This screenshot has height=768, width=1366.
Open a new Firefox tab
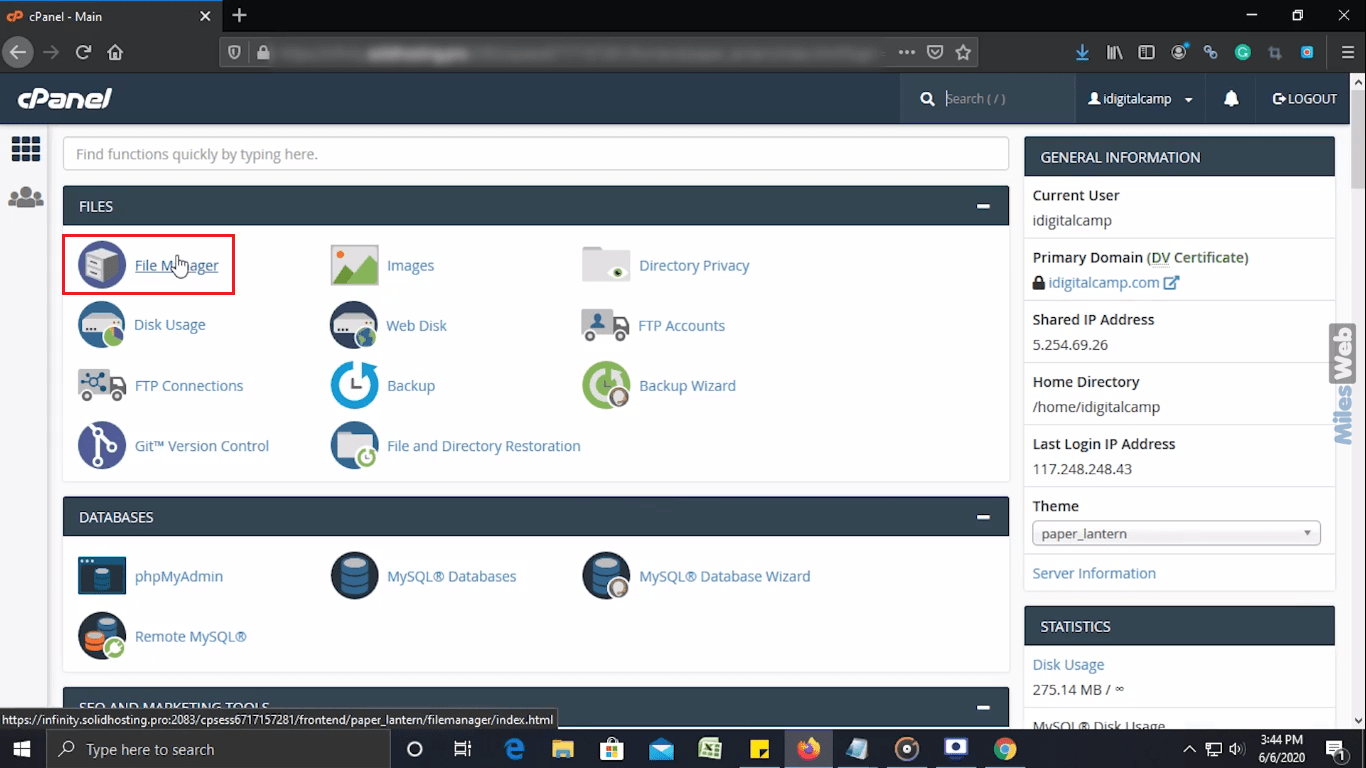click(x=239, y=16)
